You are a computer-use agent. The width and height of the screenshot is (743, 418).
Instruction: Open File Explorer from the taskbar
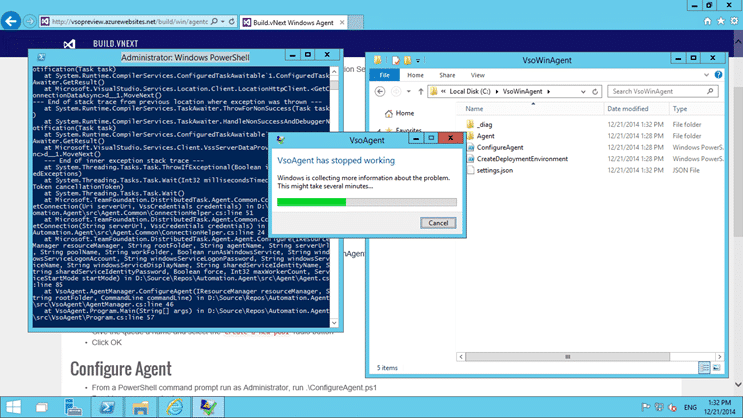coord(140,407)
